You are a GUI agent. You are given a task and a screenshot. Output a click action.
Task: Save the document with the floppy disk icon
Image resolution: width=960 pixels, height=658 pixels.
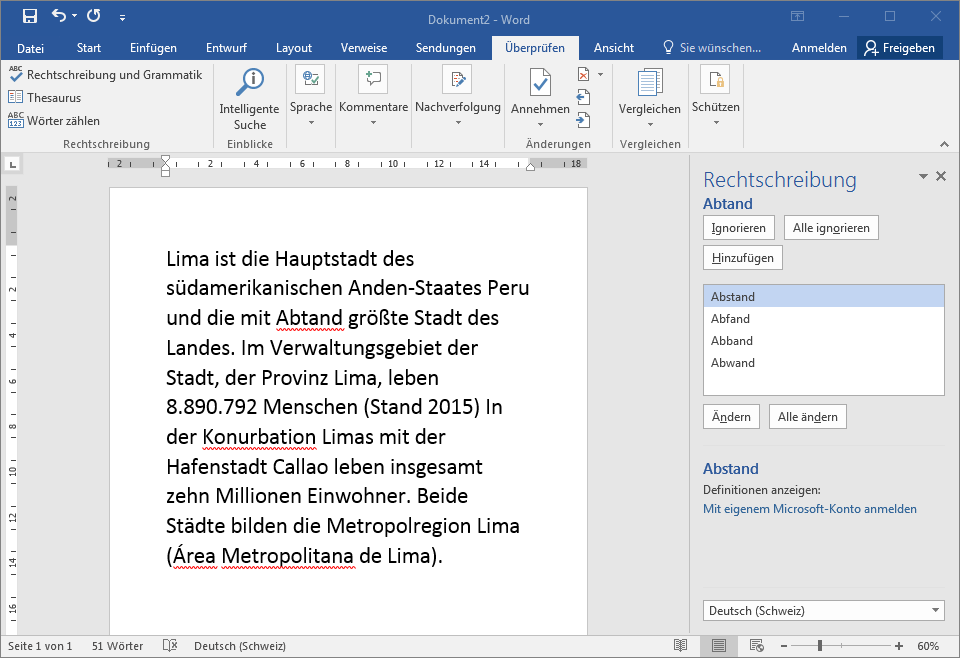29,17
